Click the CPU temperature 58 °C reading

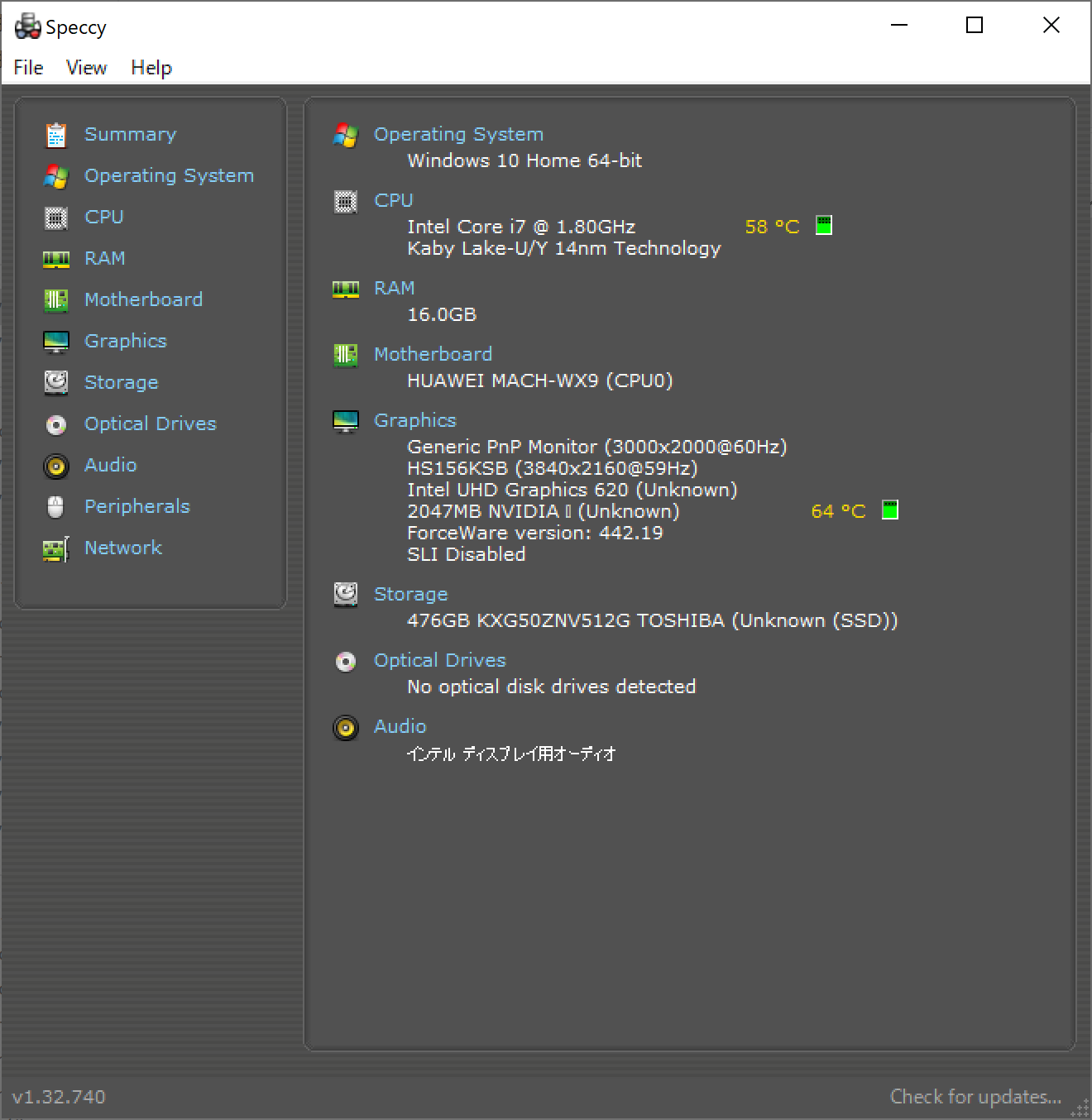coord(773,227)
